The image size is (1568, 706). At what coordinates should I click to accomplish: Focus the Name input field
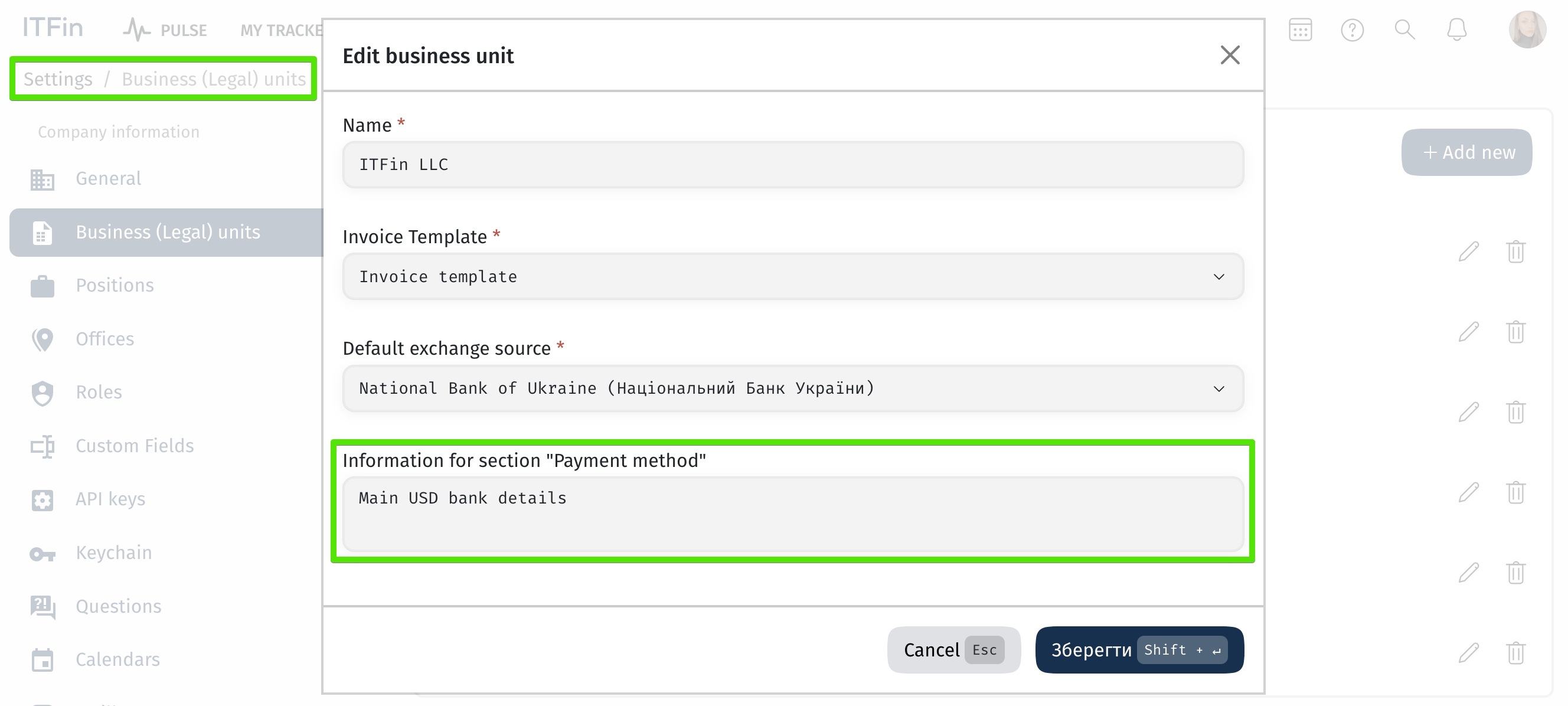click(x=792, y=165)
